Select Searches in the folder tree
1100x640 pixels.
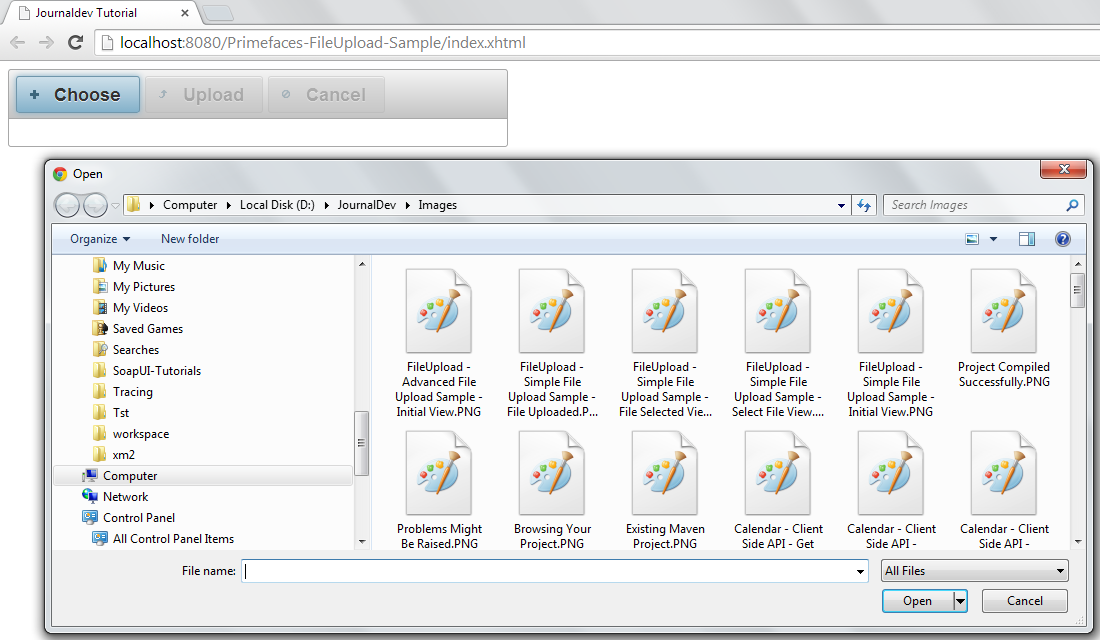(135, 350)
